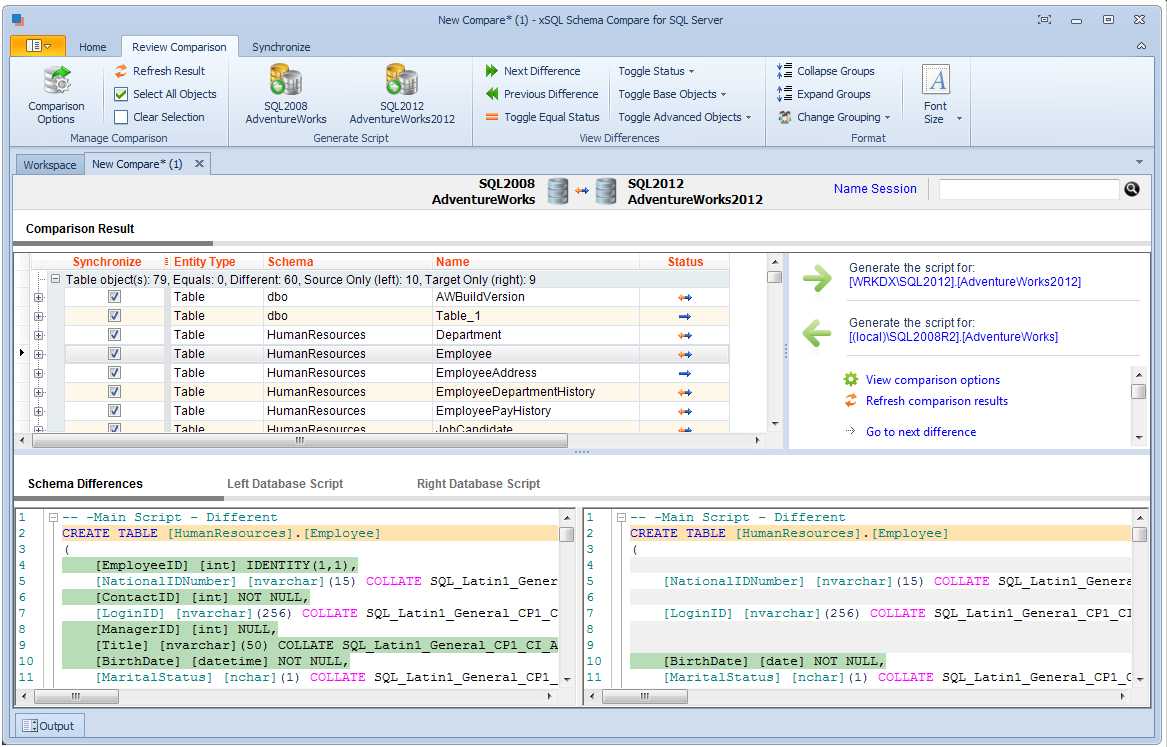Click Go to next difference link
This screenshot has height=747, width=1167.
coord(921,432)
